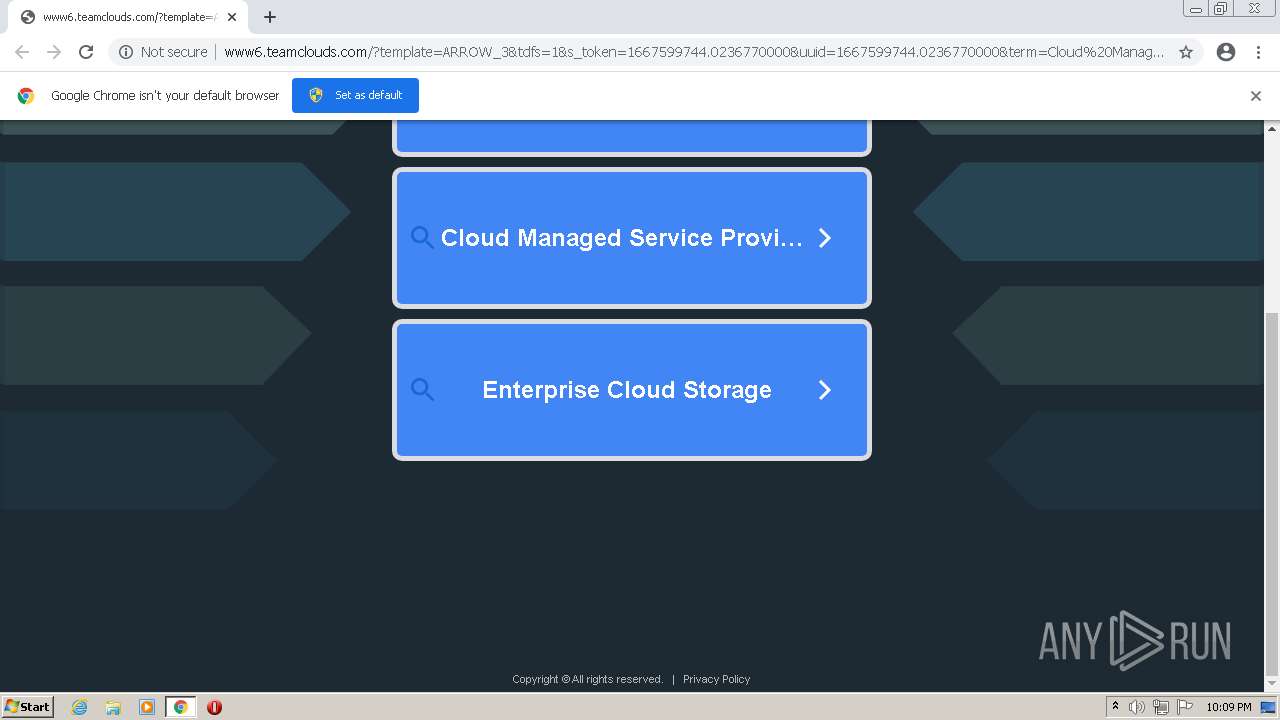Click the taskbar clock 10:09 PM
Screen dimensions: 1280x720
[x=1228, y=707]
